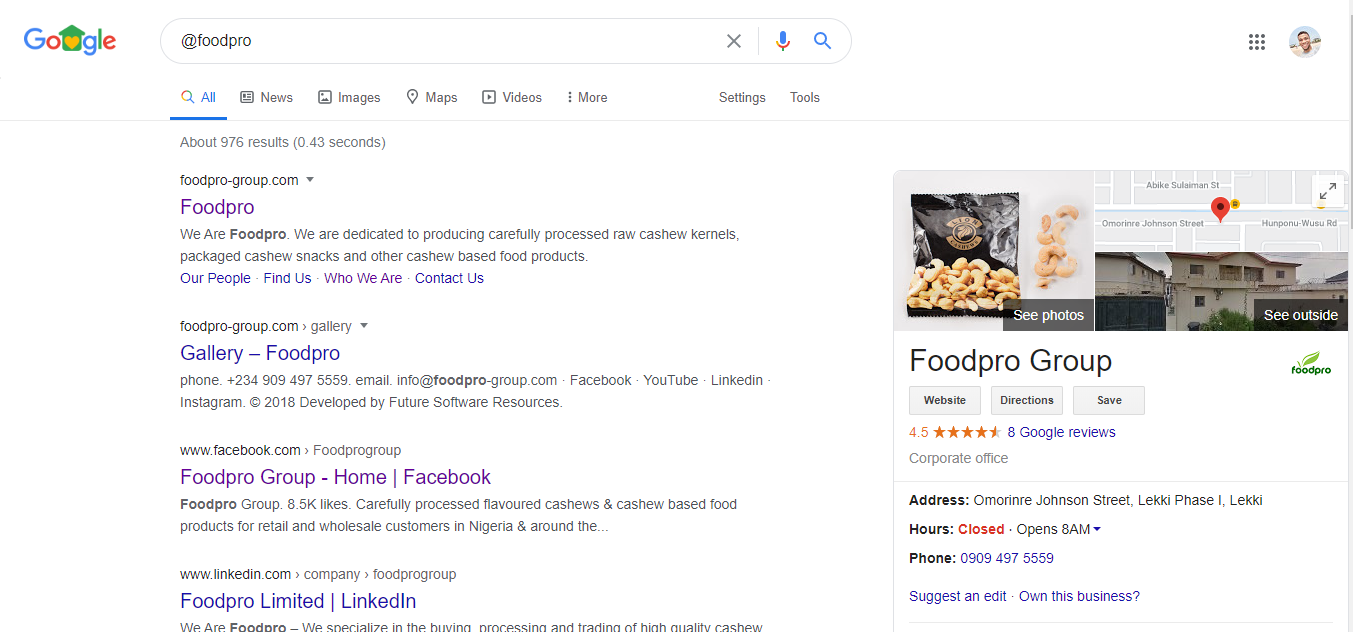Click the Corporate office label
The height and width of the screenshot is (632, 1353).
click(958, 458)
